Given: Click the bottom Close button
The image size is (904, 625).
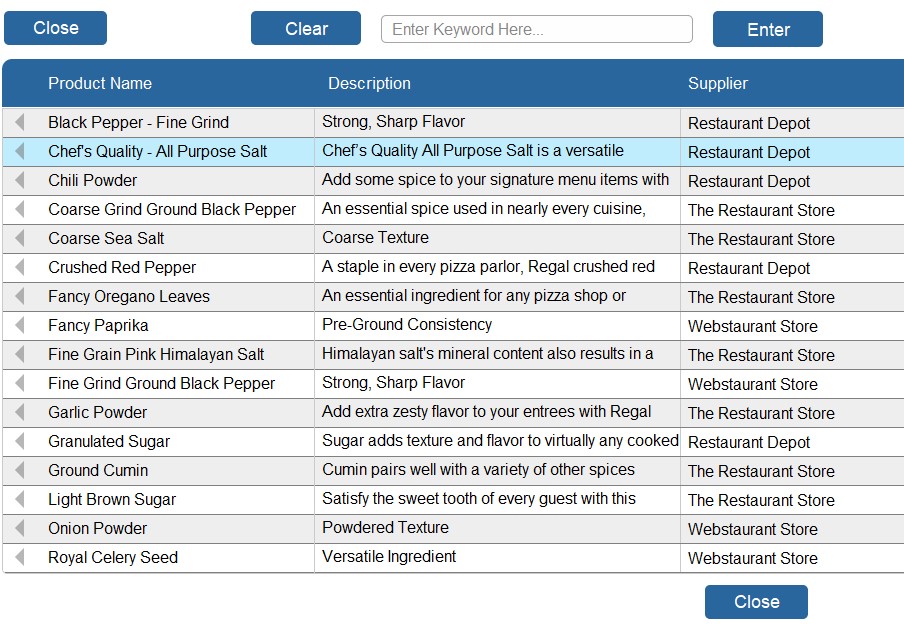Looking at the screenshot, I should (756, 602).
